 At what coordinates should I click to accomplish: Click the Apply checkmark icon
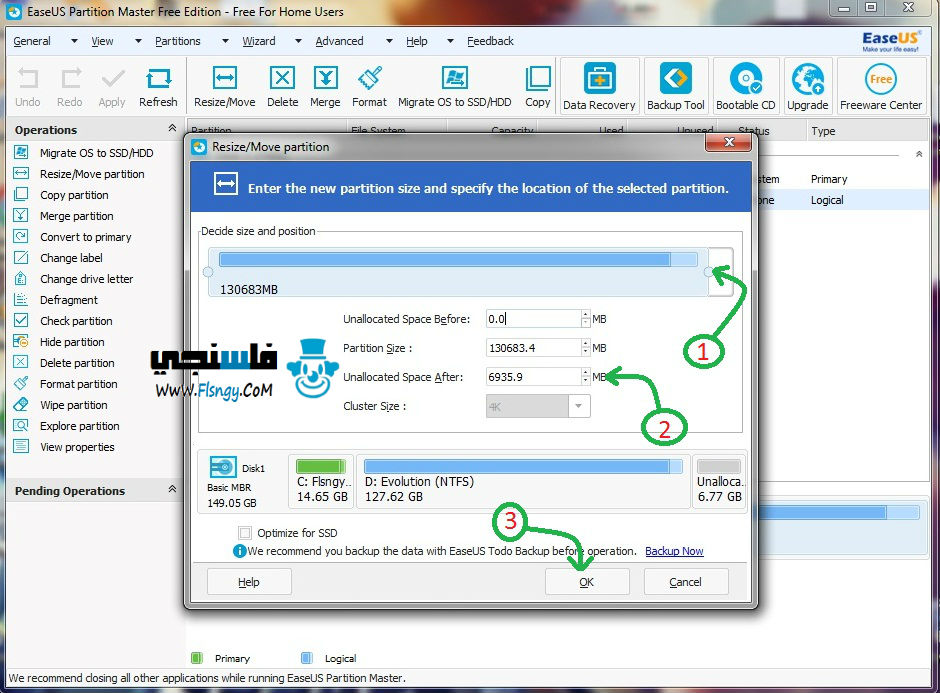pyautogui.click(x=113, y=79)
